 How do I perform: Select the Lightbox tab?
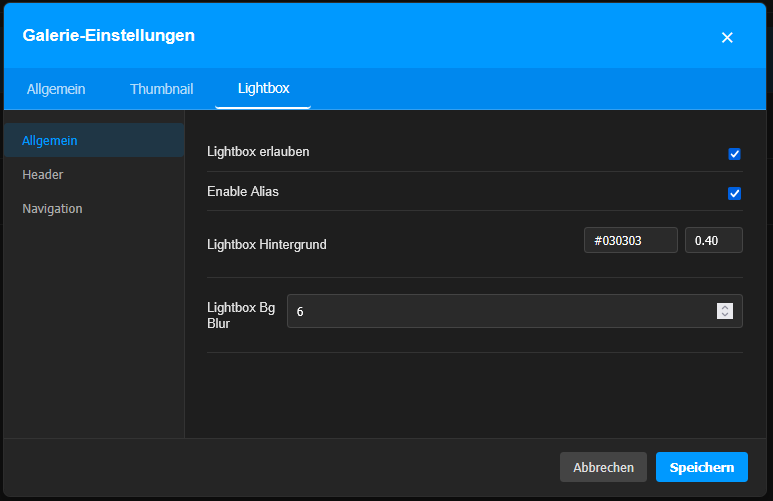click(263, 88)
